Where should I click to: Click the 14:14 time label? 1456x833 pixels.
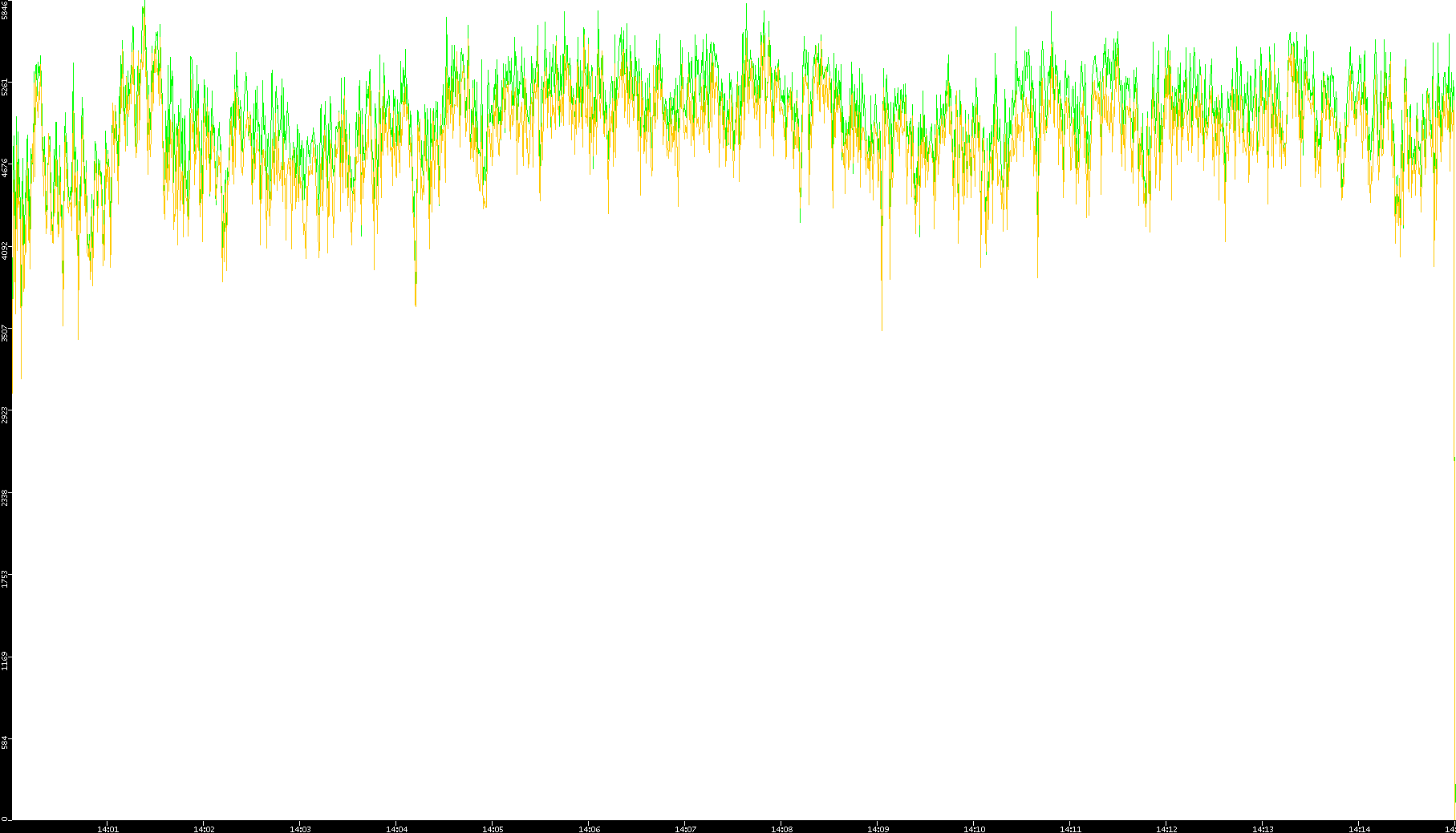pyautogui.click(x=1359, y=829)
